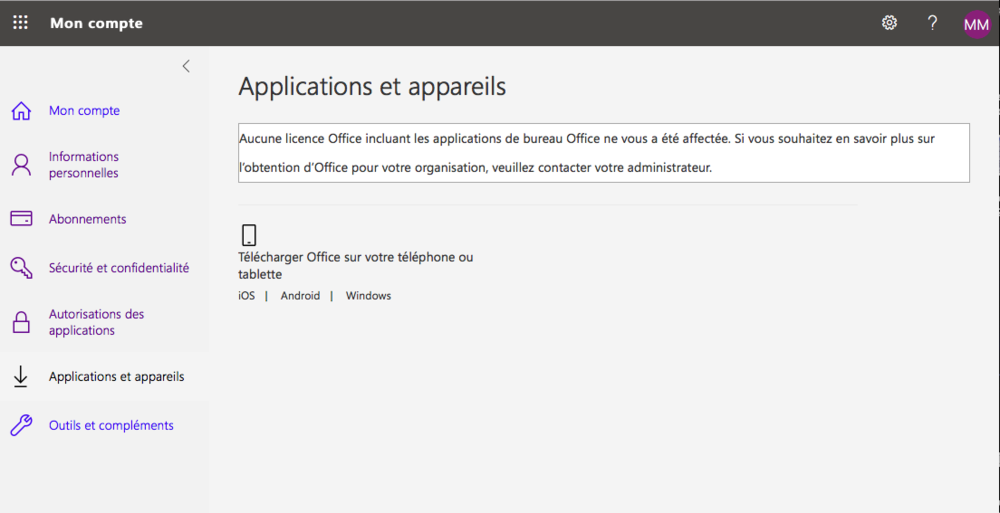1000x513 pixels.
Task: Click the Windows download link
Action: 368,296
